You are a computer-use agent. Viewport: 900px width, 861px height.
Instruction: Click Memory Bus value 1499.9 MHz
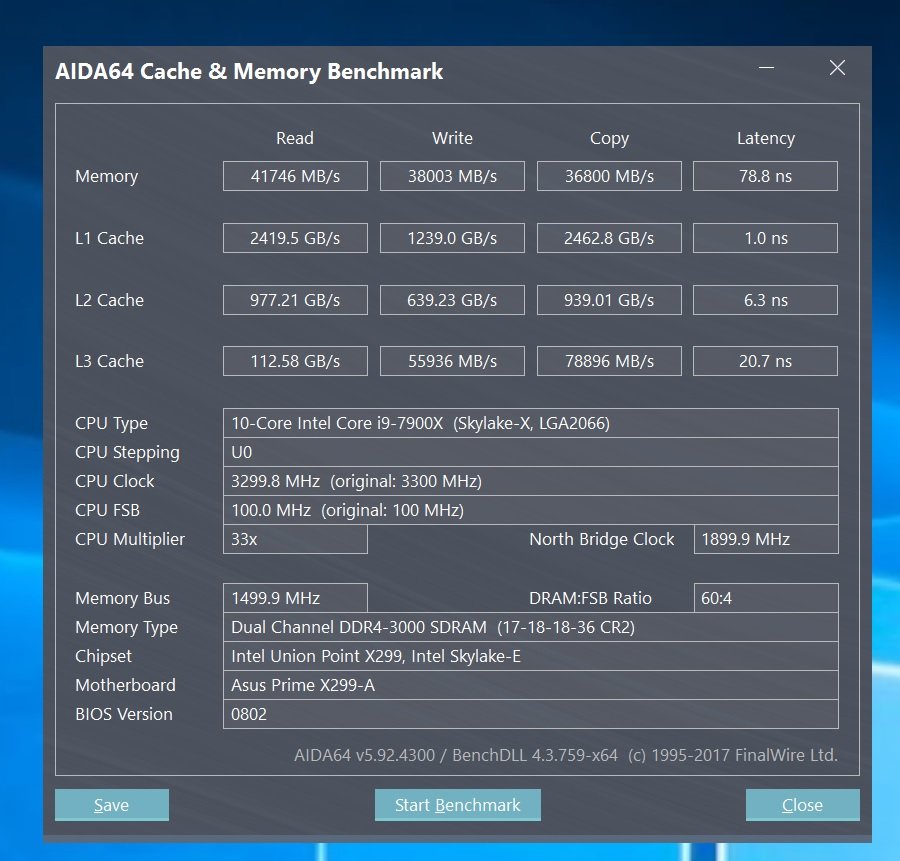295,598
